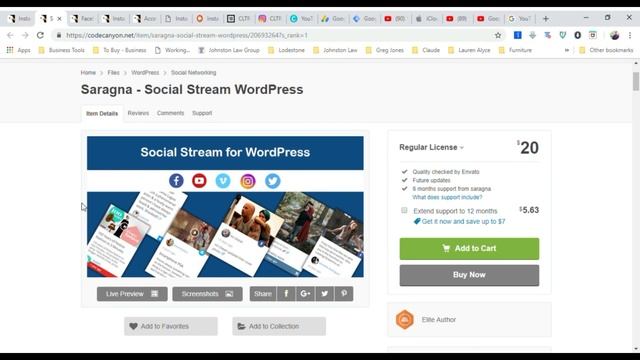
Task: Share item on Facebook
Action: [286, 294]
